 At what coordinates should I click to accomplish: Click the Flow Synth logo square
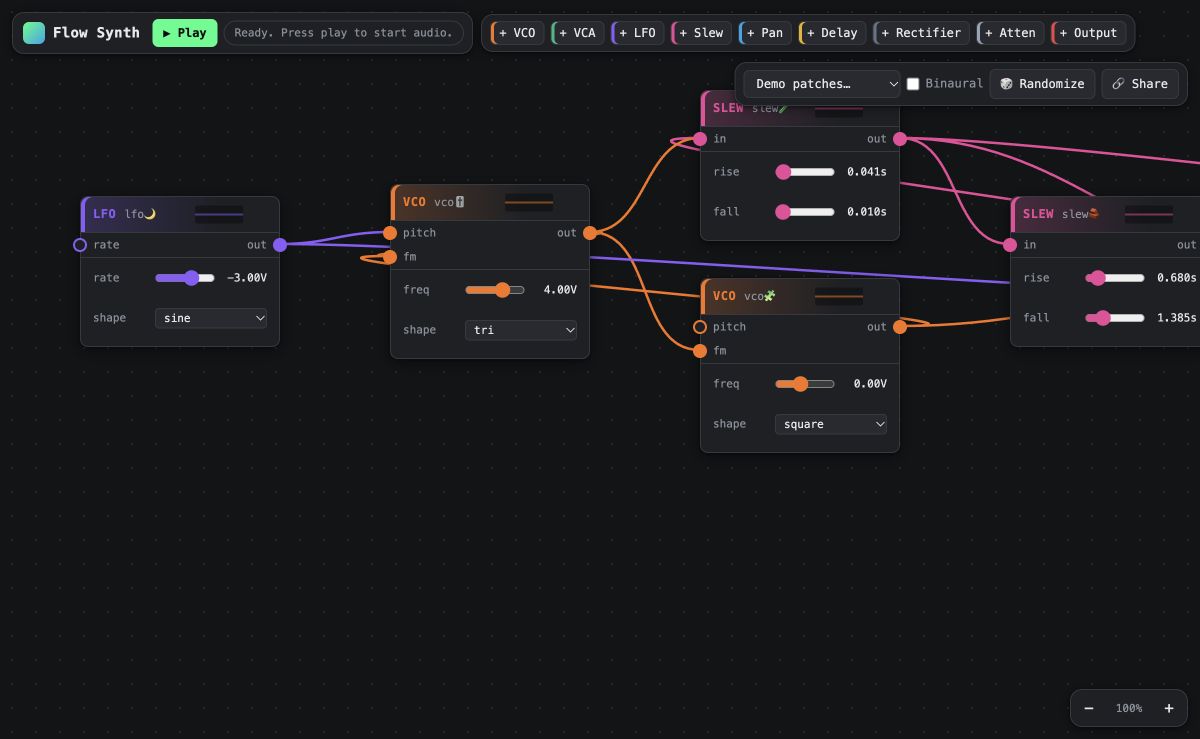coord(34,33)
